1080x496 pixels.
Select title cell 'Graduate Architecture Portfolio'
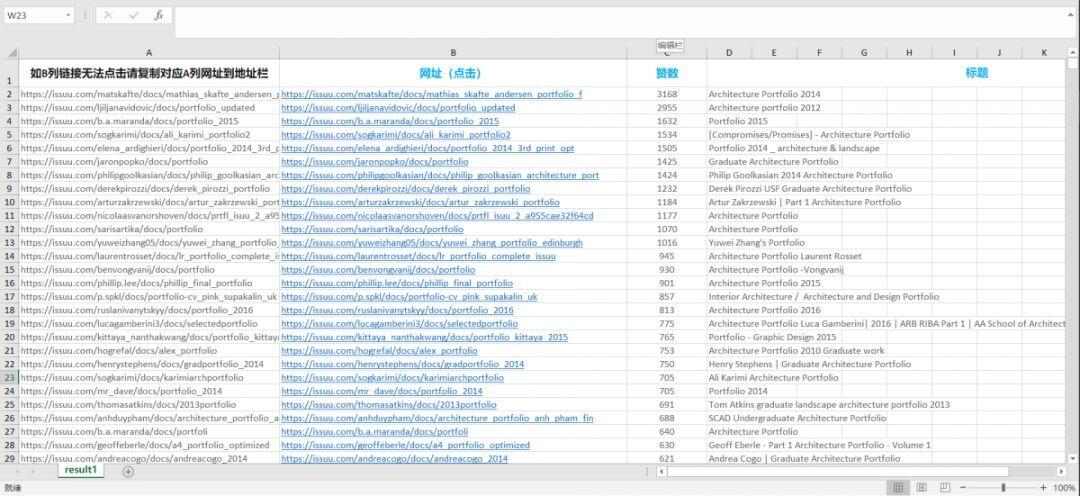click(773, 161)
